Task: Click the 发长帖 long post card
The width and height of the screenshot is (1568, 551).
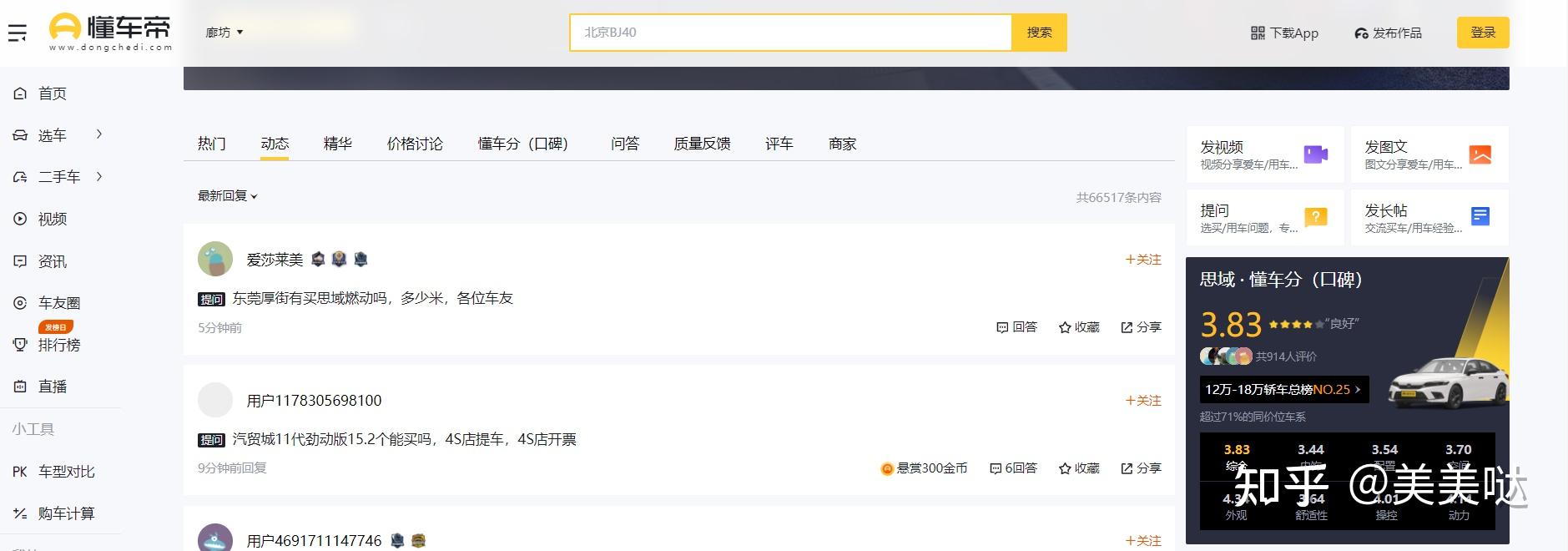Action: point(1429,217)
